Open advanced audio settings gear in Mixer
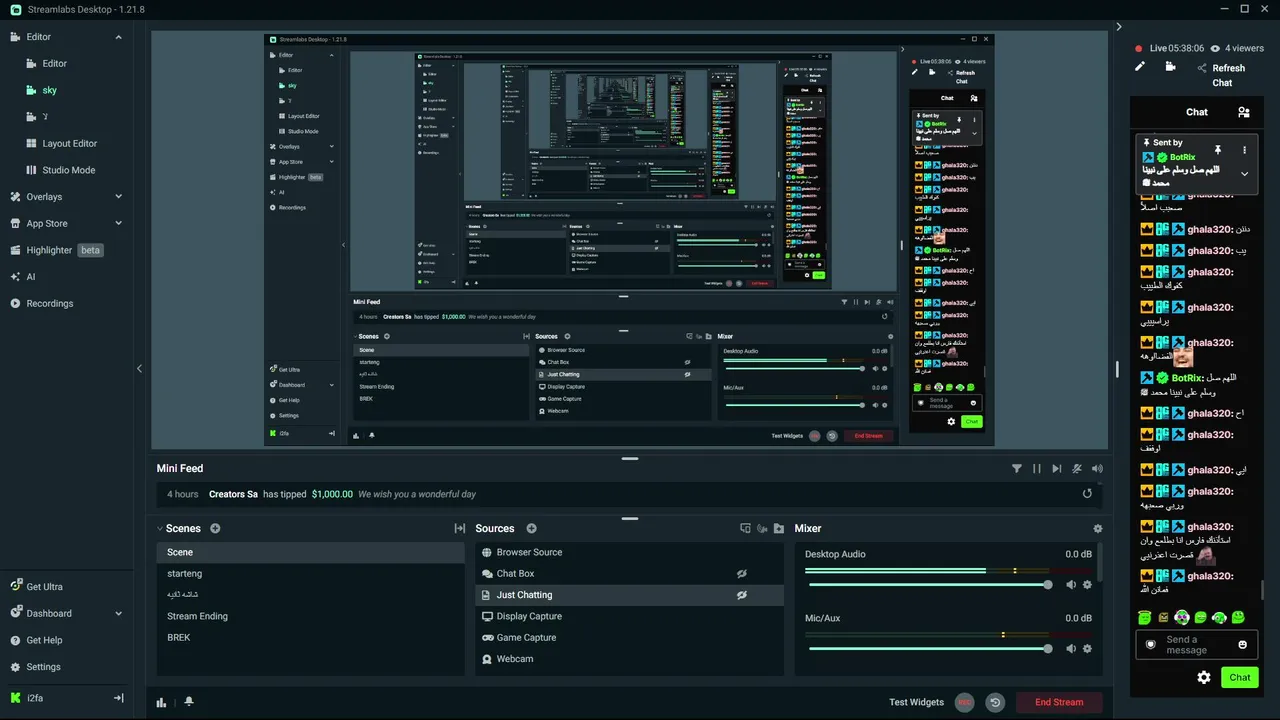The image size is (1280, 720). [x=1098, y=528]
